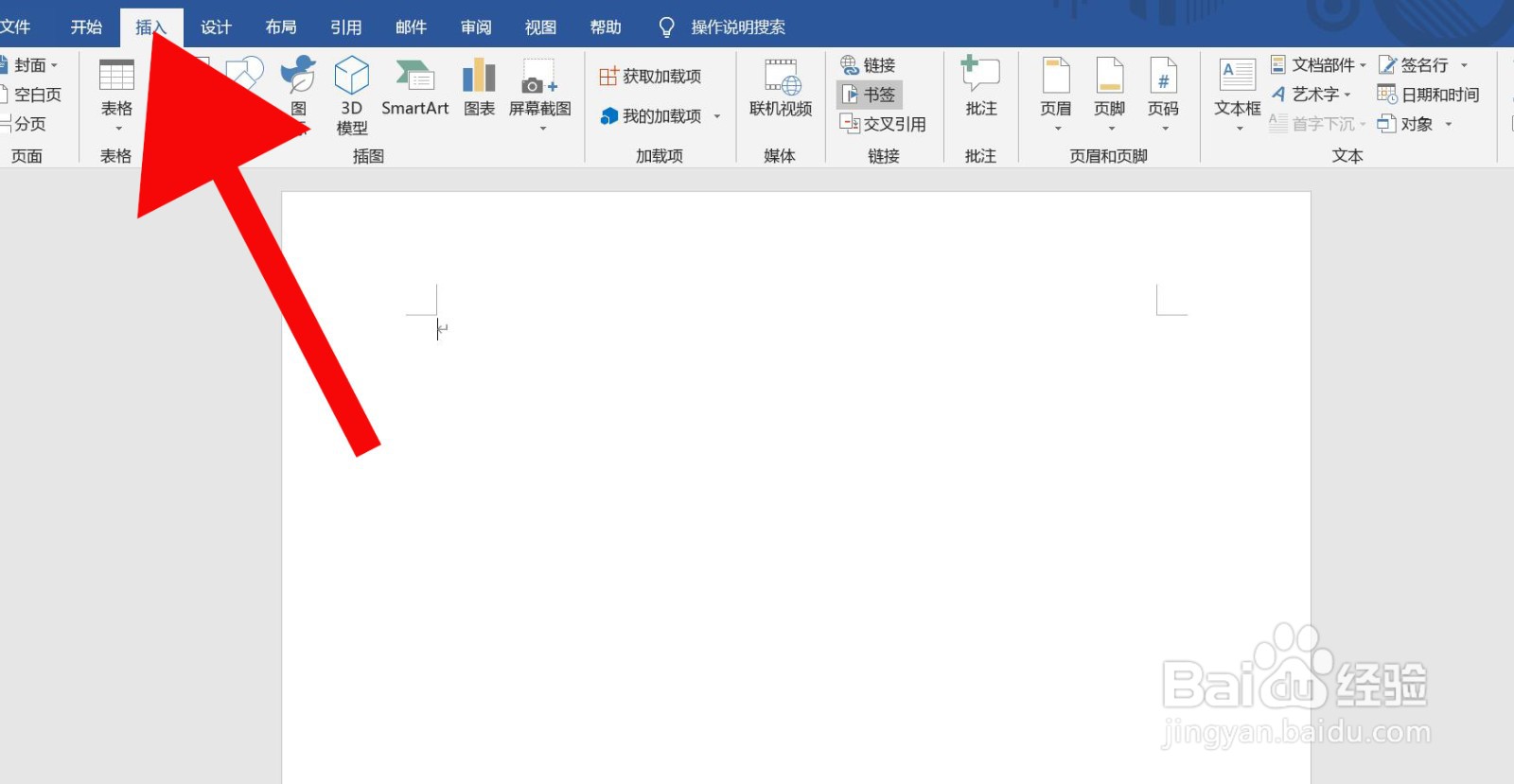Screen dimensions: 1514x784
Task: Insert 日期和时间 date and time
Action: pos(1429,95)
